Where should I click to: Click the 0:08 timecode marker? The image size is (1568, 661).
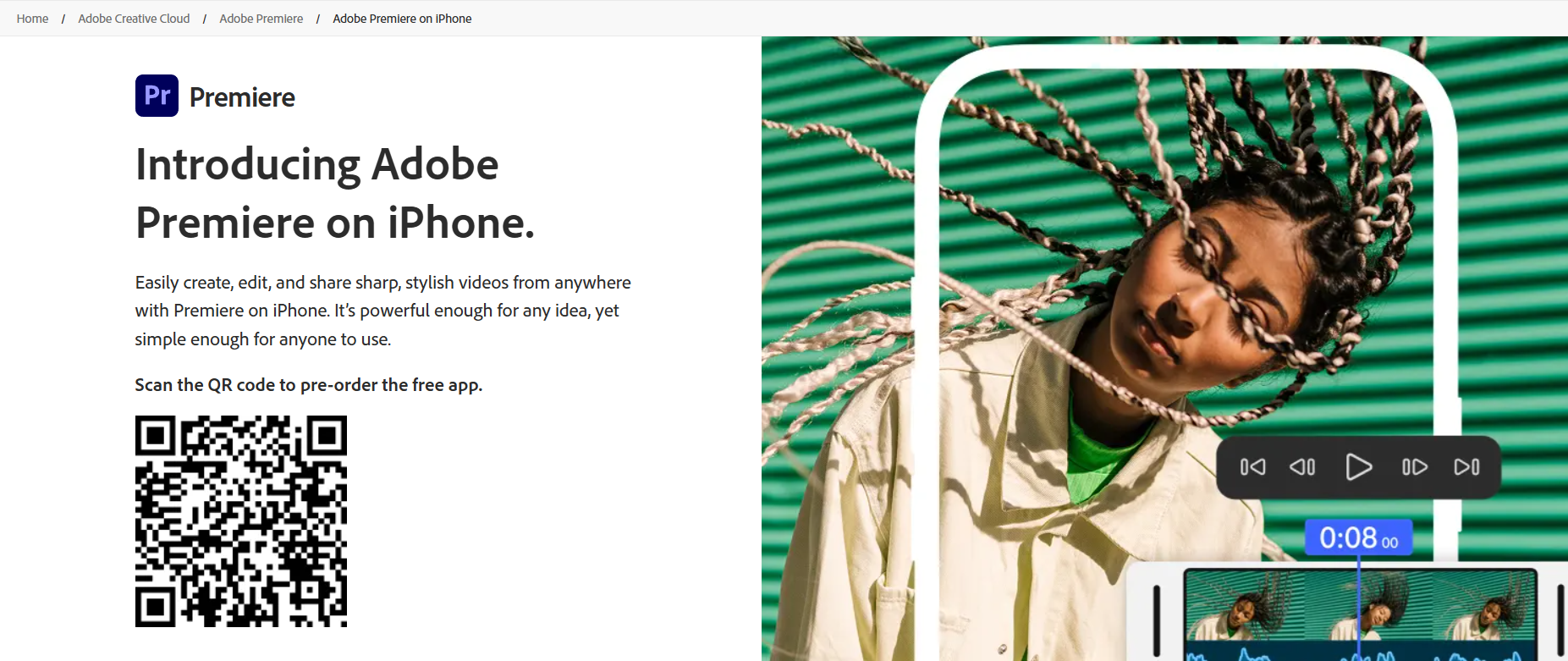coord(1358,537)
